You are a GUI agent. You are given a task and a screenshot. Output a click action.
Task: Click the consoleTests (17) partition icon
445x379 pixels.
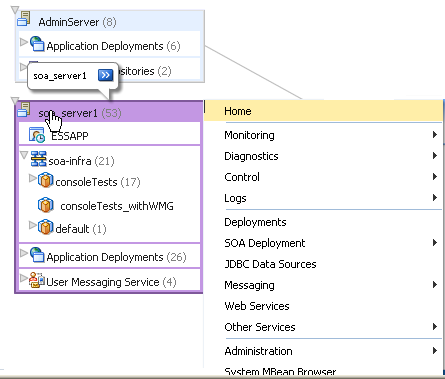coord(46,181)
